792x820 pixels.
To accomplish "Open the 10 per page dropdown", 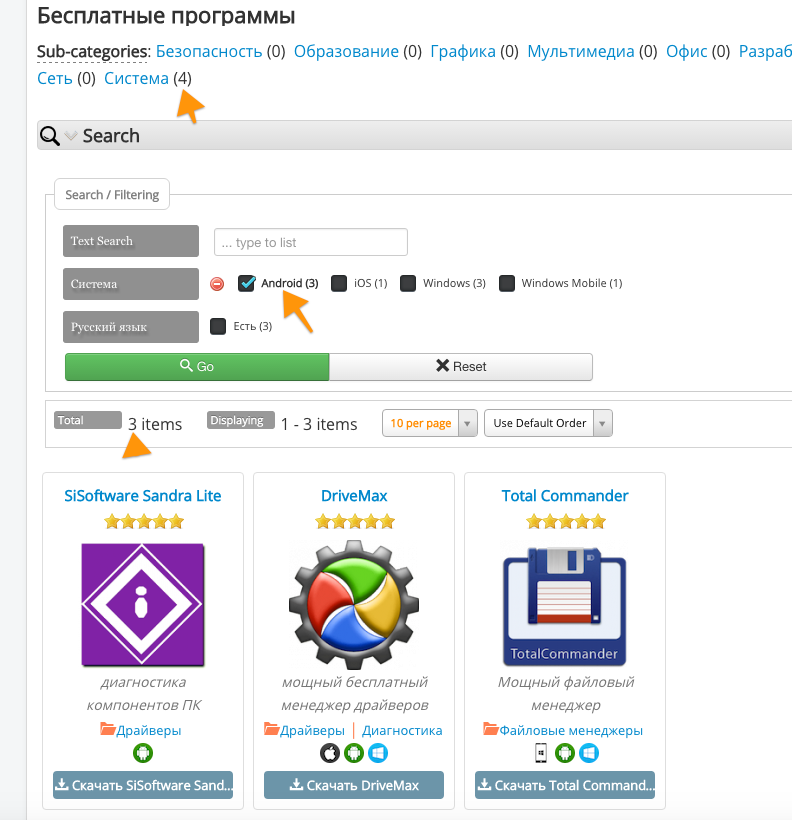I will (429, 423).
